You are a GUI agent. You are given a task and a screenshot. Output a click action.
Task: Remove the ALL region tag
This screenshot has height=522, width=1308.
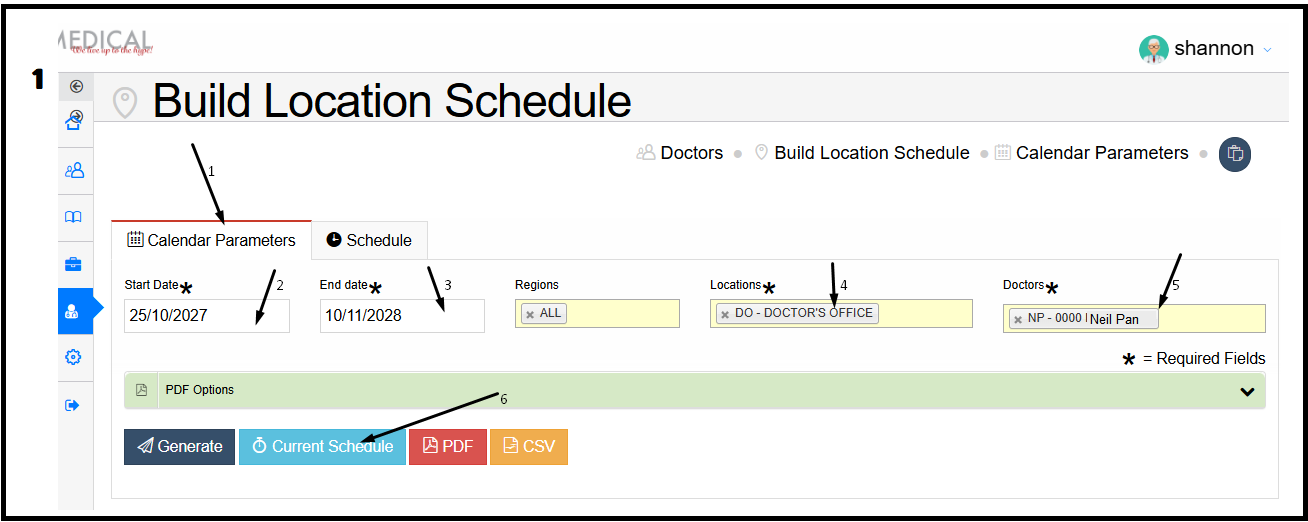(530, 314)
